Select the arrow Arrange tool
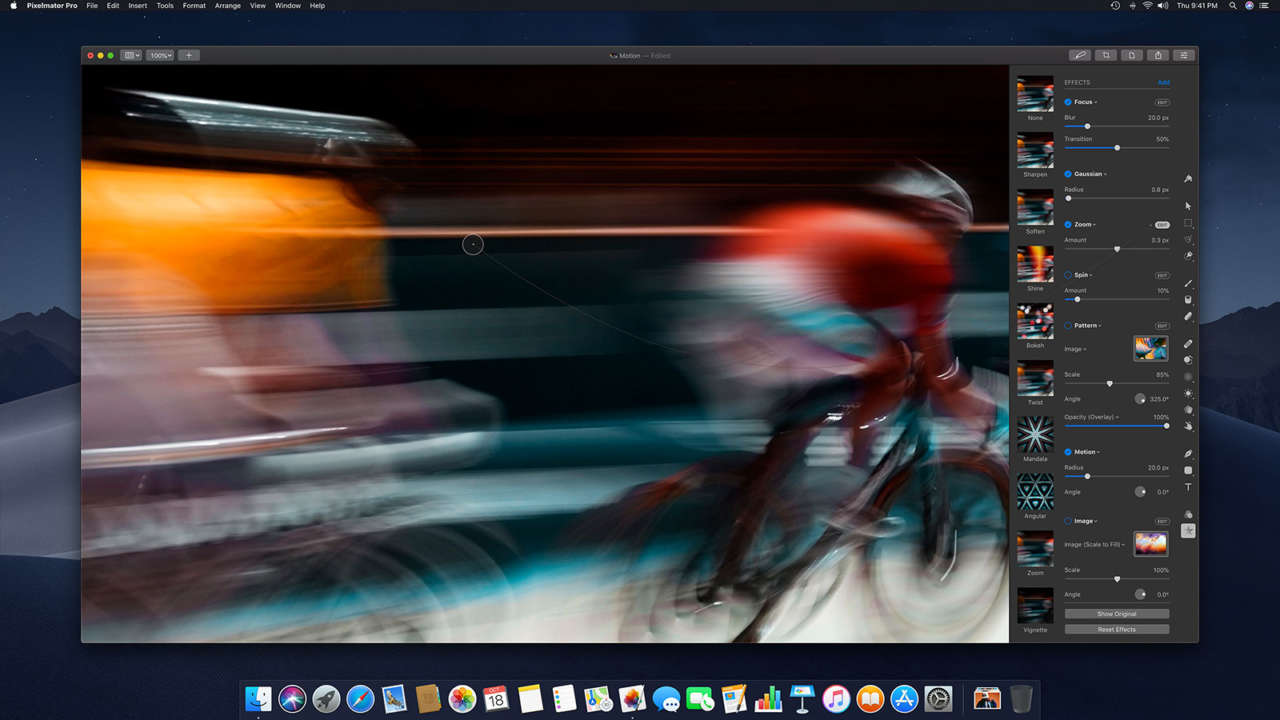The width and height of the screenshot is (1280, 720). tap(1188, 206)
